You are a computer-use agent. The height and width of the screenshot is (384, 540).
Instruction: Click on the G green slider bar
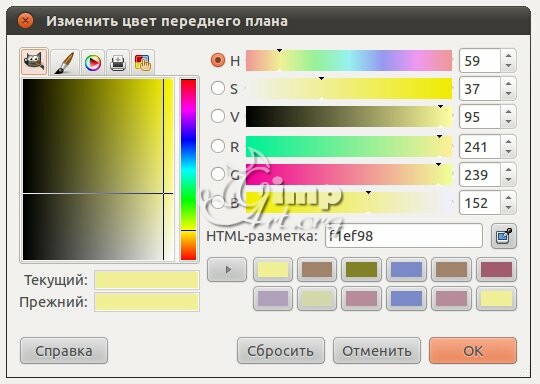click(349, 174)
